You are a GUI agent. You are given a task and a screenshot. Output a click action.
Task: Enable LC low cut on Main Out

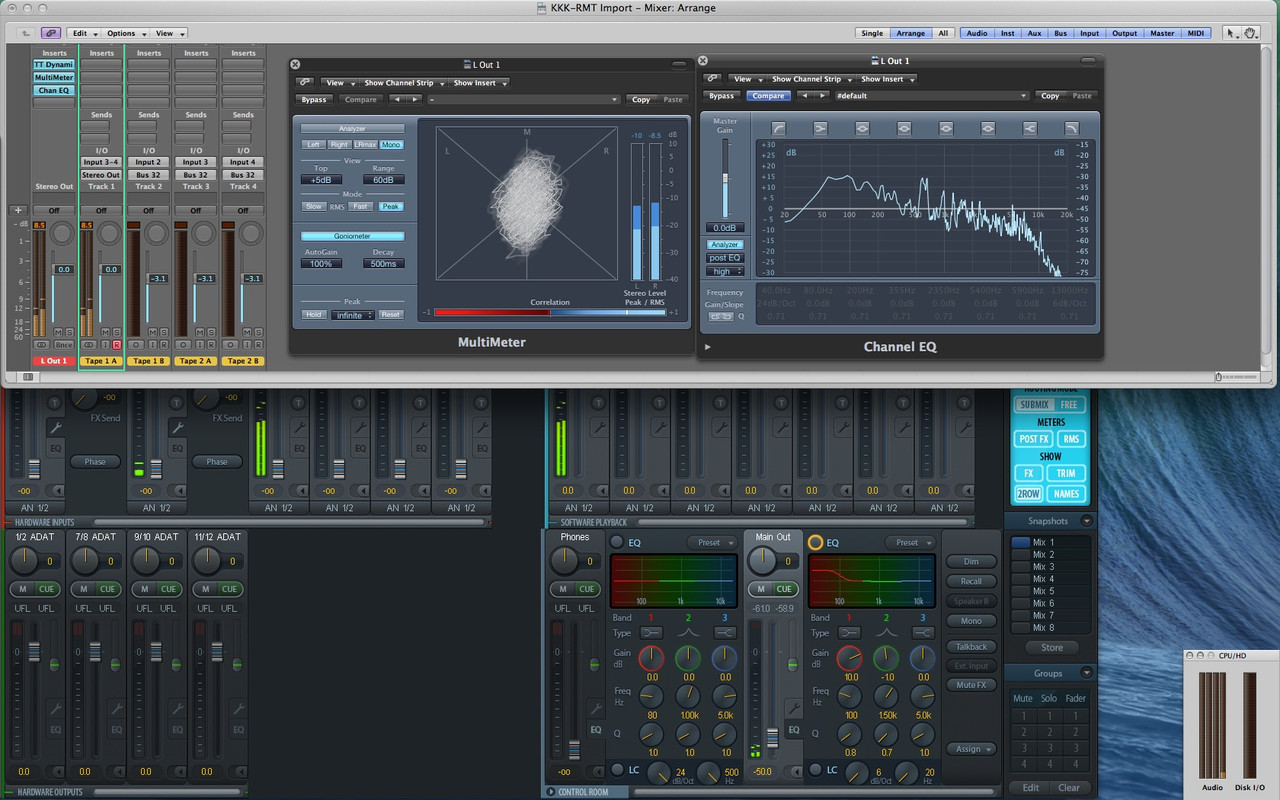point(815,769)
